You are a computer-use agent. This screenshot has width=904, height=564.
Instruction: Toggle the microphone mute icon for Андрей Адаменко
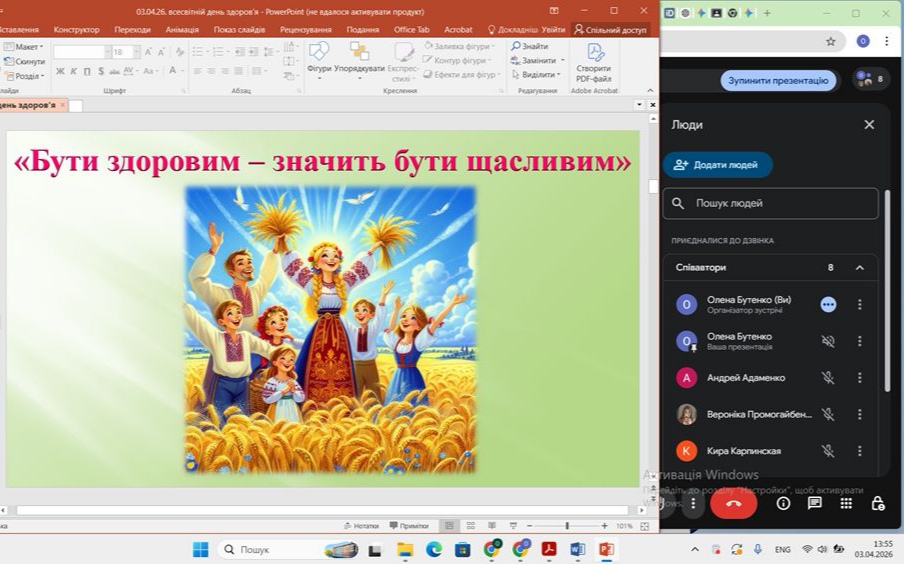(828, 378)
